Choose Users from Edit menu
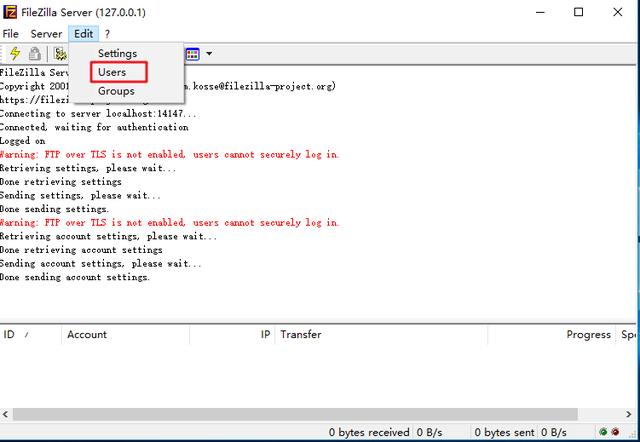 [x=112, y=72]
